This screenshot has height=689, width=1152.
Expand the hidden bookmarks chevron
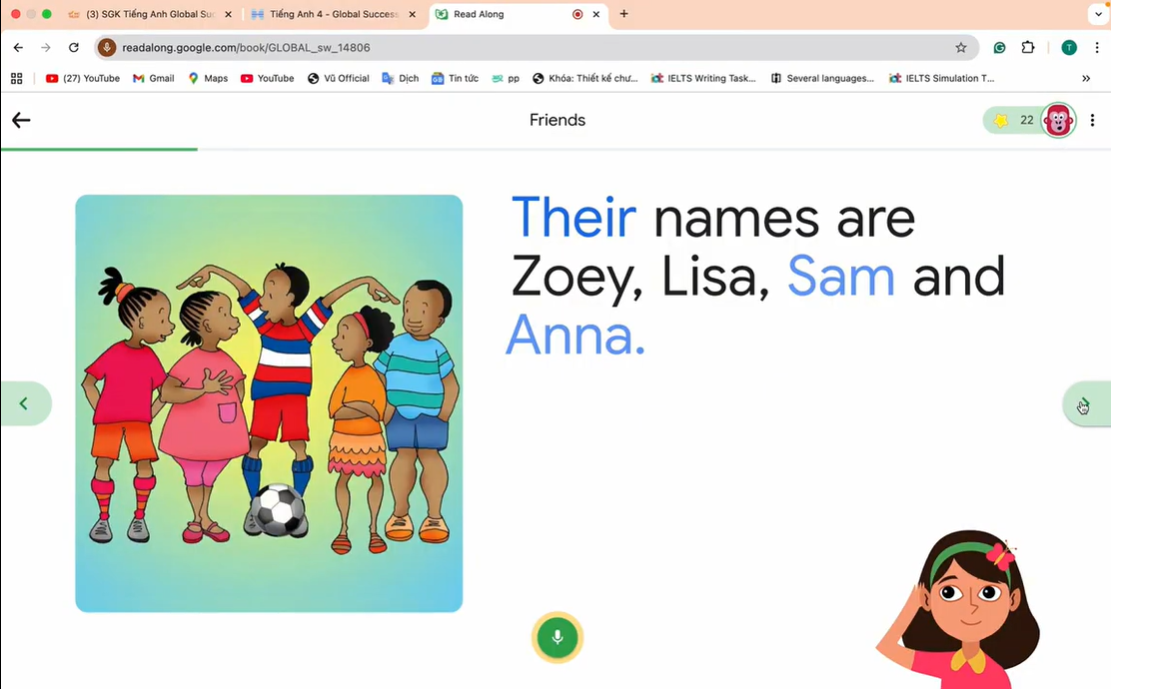[1086, 79]
